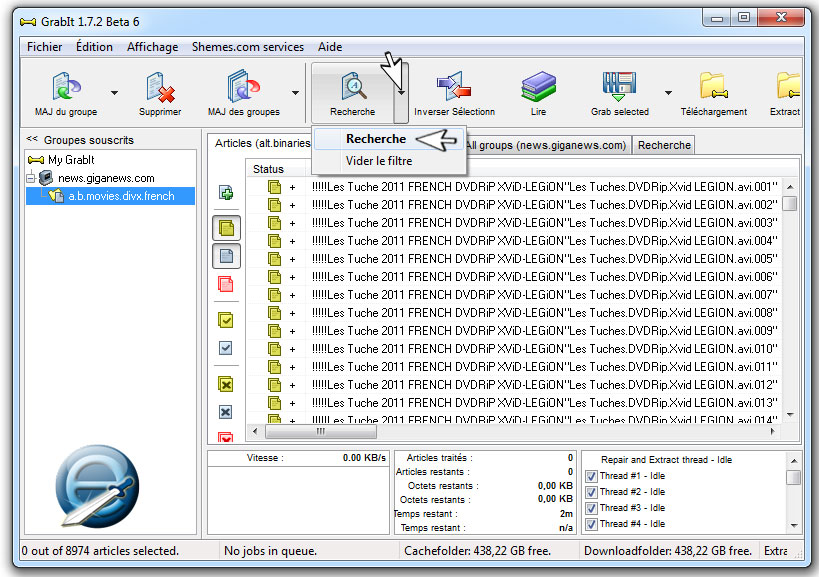Switch to the Articles (alt.binaries tab
Viewport: 819px width, 577px height.
click(x=261, y=143)
